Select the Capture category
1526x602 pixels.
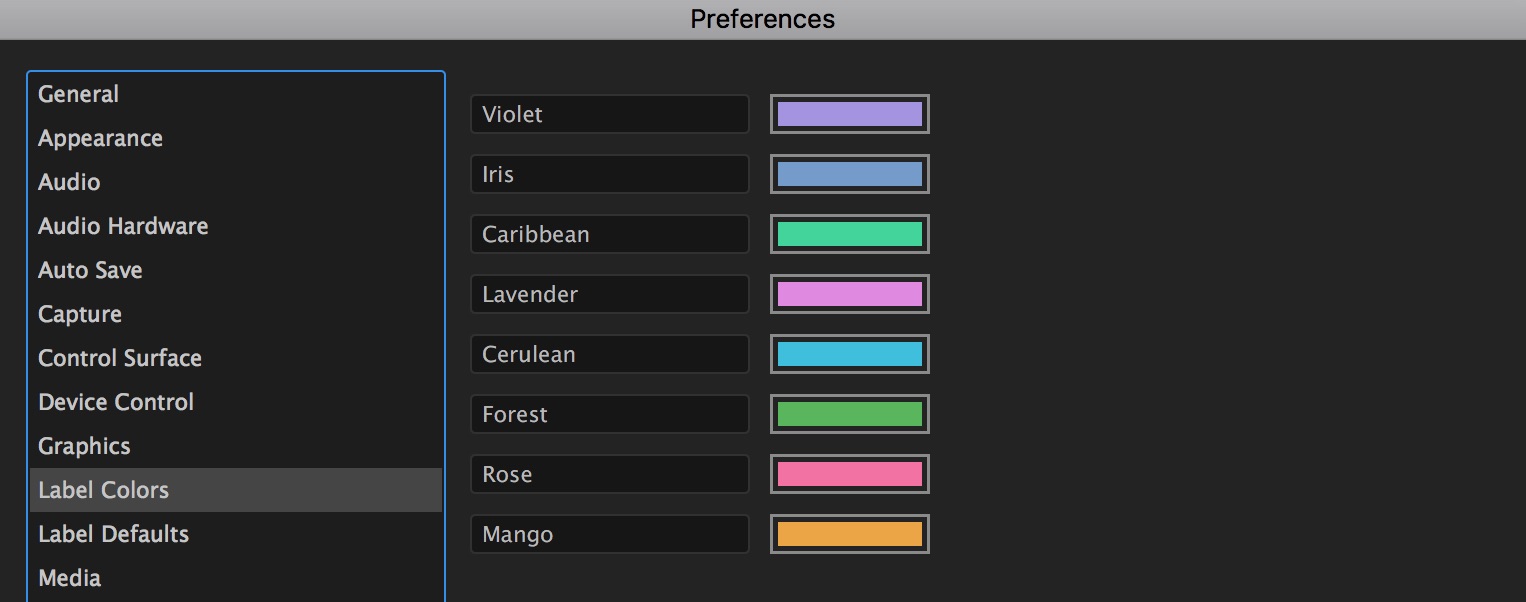coord(236,314)
